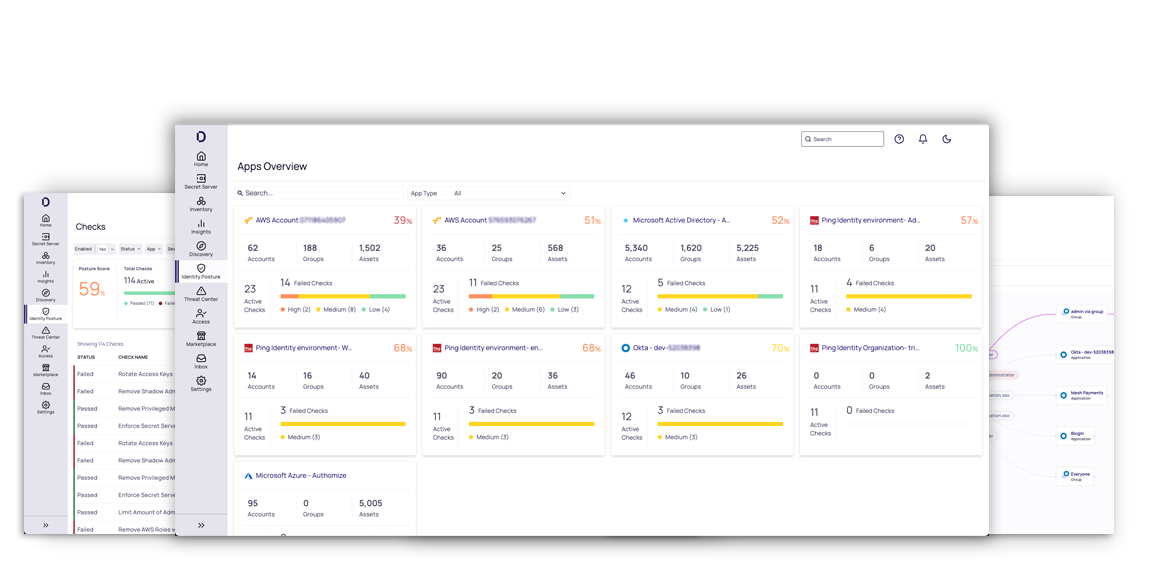The image size is (1149, 573).
Task: Open Access in Apps Overview sidebar
Action: pos(201,317)
